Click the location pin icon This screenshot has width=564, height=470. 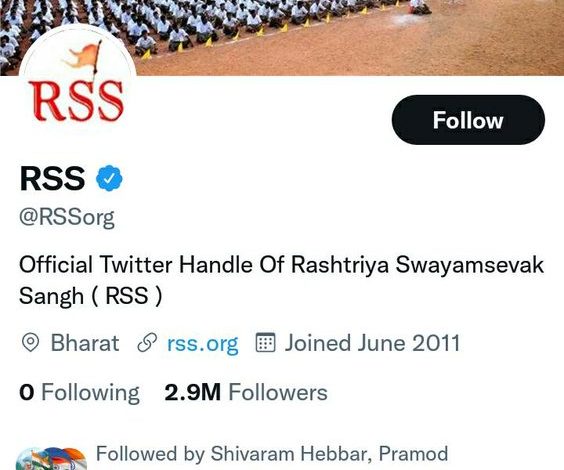pyautogui.click(x=30, y=342)
